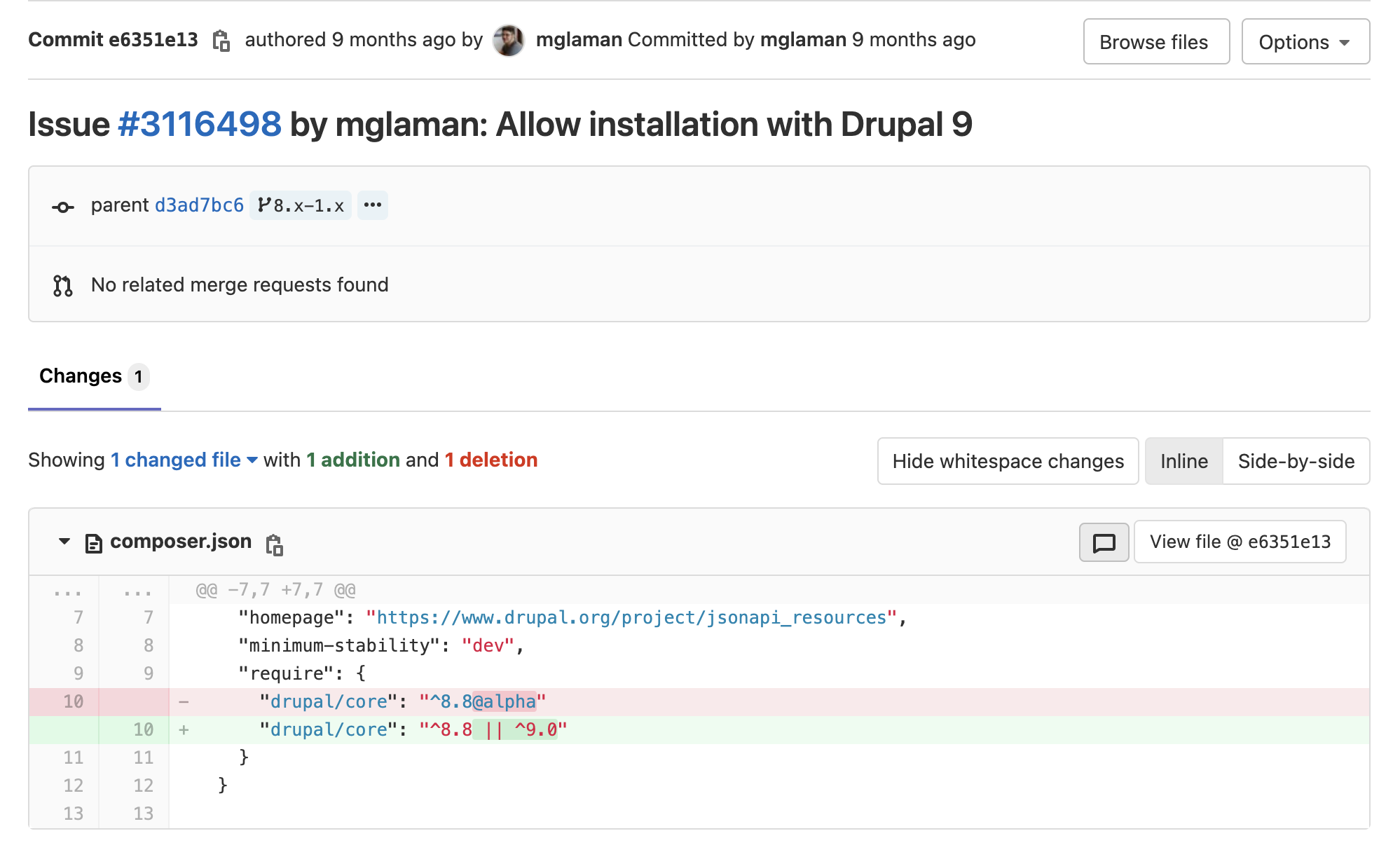Open the committer mglaman link
Image resolution: width=1400 pixels, height=845 pixels.
coord(803,40)
